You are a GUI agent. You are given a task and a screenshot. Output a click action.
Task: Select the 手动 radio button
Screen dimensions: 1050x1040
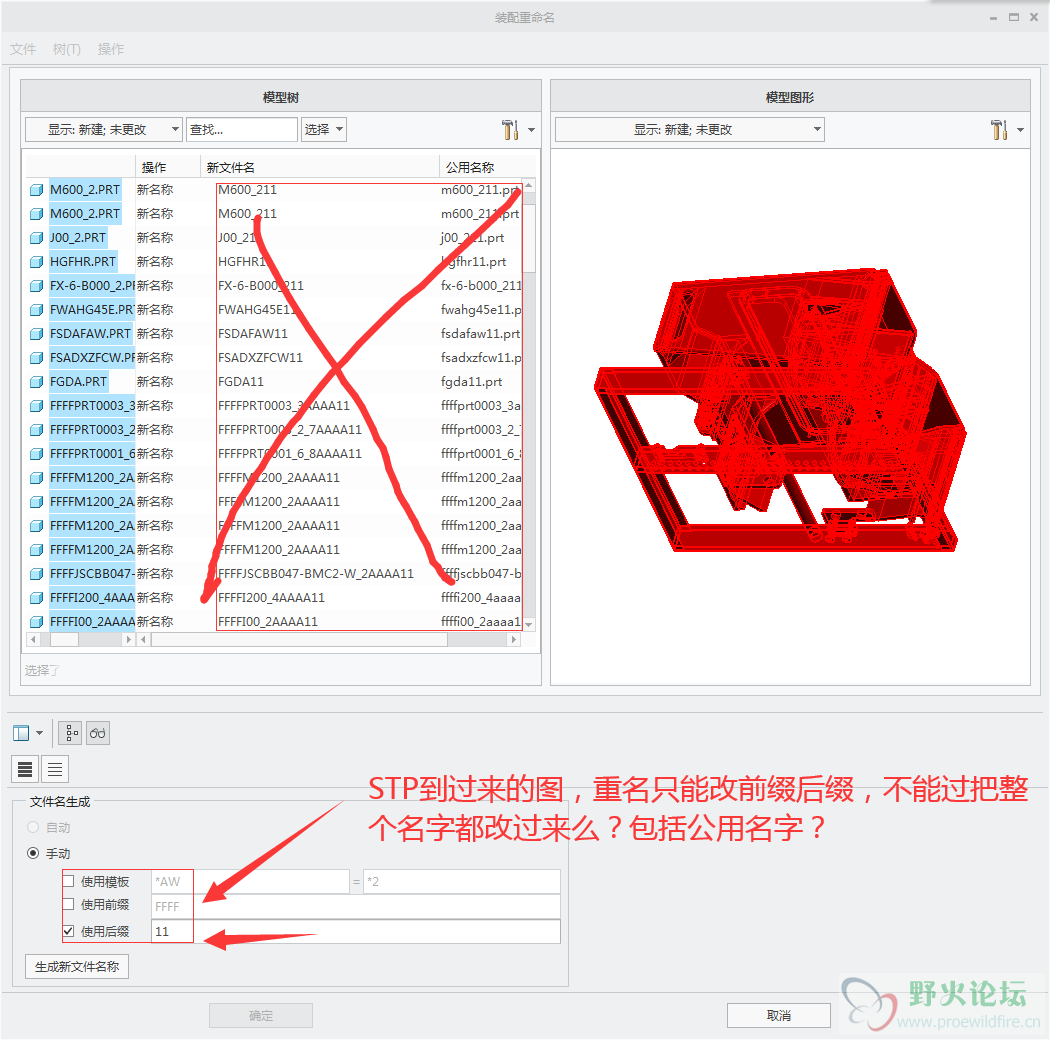(x=33, y=853)
